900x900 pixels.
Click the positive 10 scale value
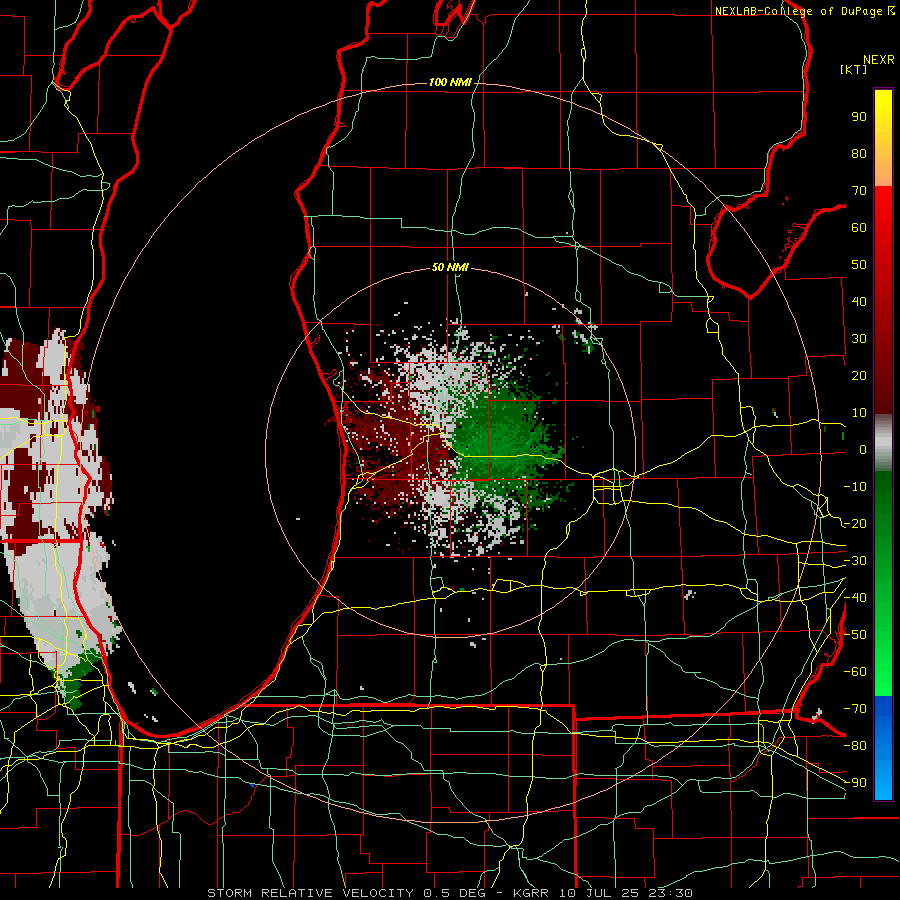pos(859,413)
